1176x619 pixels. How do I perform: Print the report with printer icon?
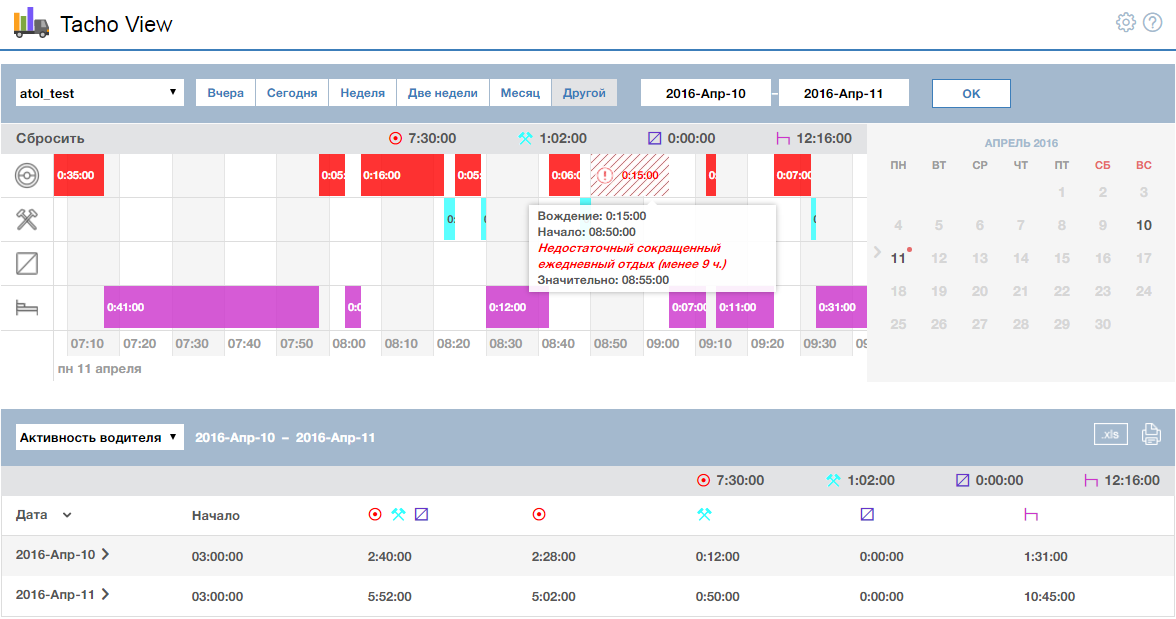point(1151,434)
